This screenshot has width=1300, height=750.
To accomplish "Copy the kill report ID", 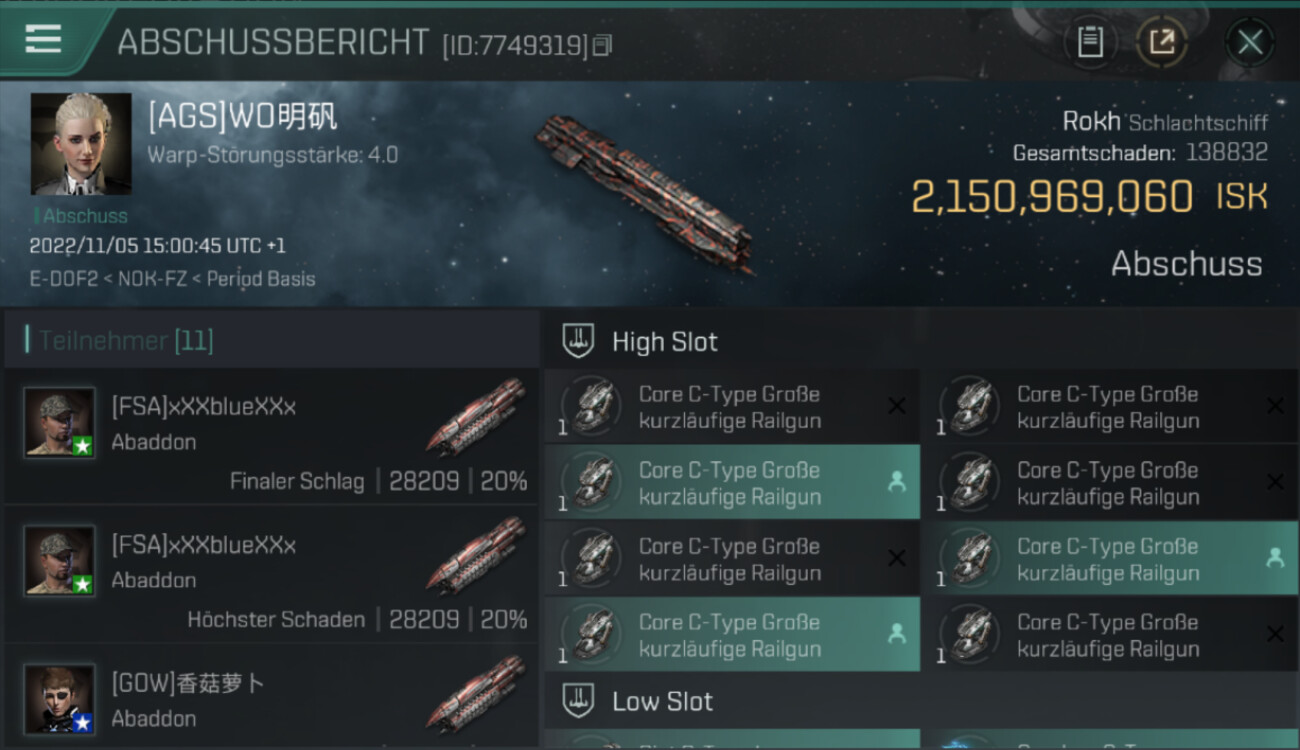I will [x=602, y=45].
